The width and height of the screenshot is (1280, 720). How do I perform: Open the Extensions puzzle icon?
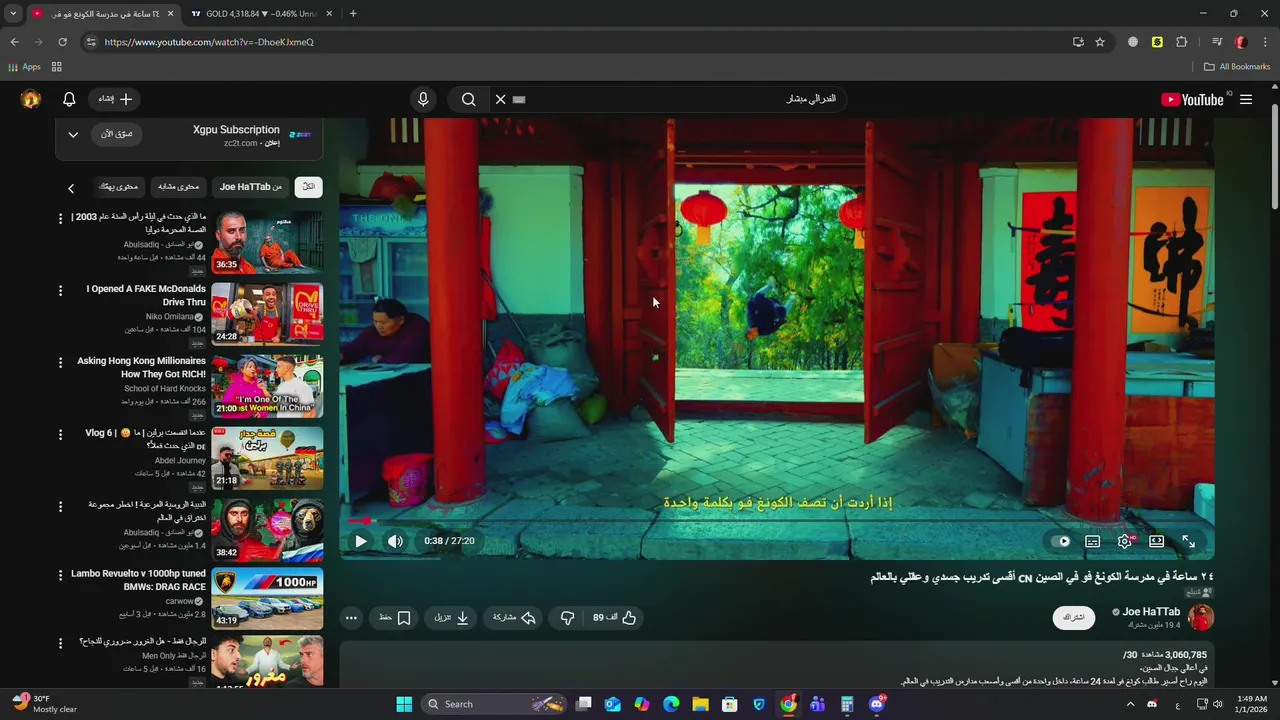pyautogui.click(x=1181, y=42)
